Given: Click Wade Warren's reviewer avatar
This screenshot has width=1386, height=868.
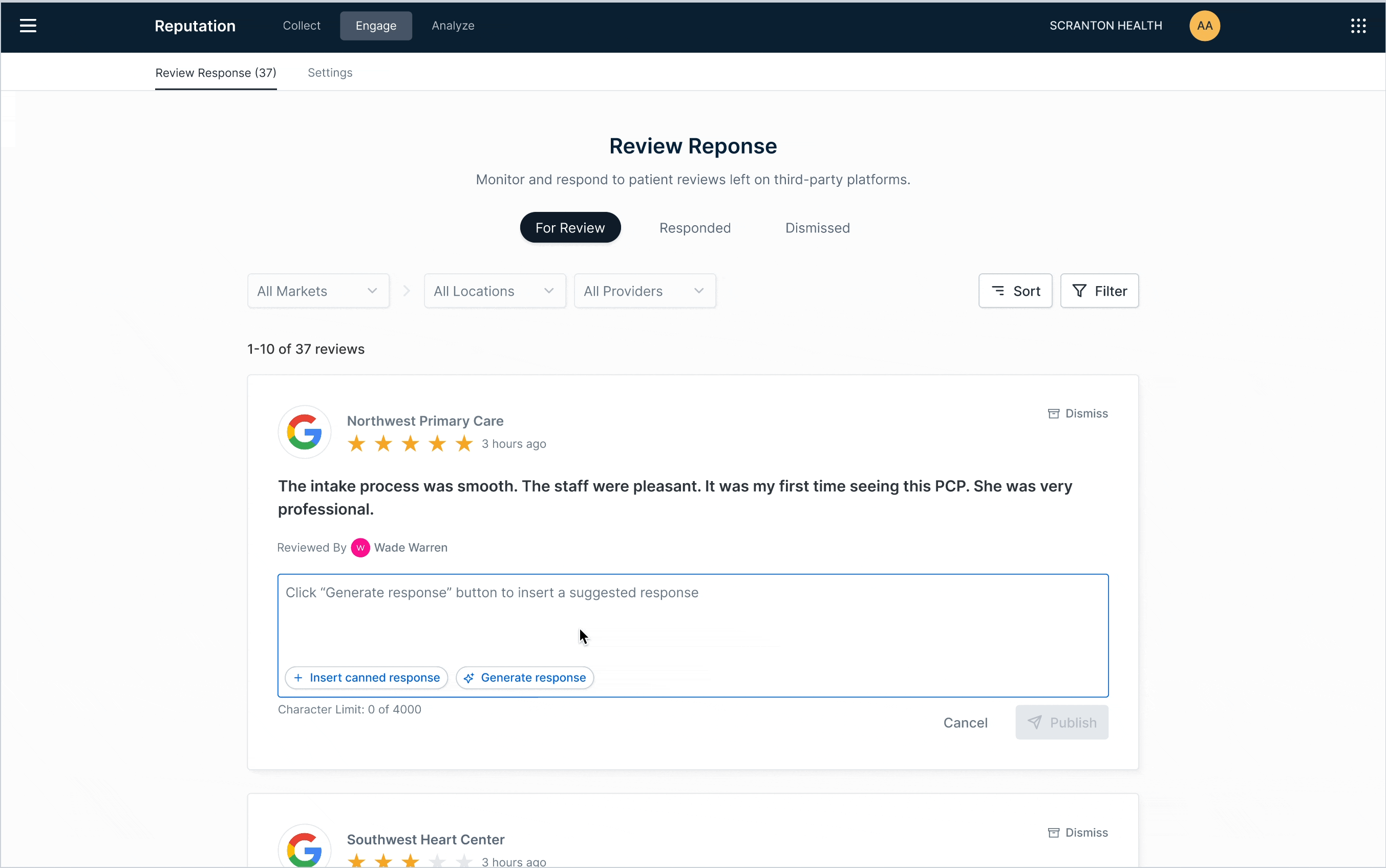Looking at the screenshot, I should pyautogui.click(x=360, y=548).
